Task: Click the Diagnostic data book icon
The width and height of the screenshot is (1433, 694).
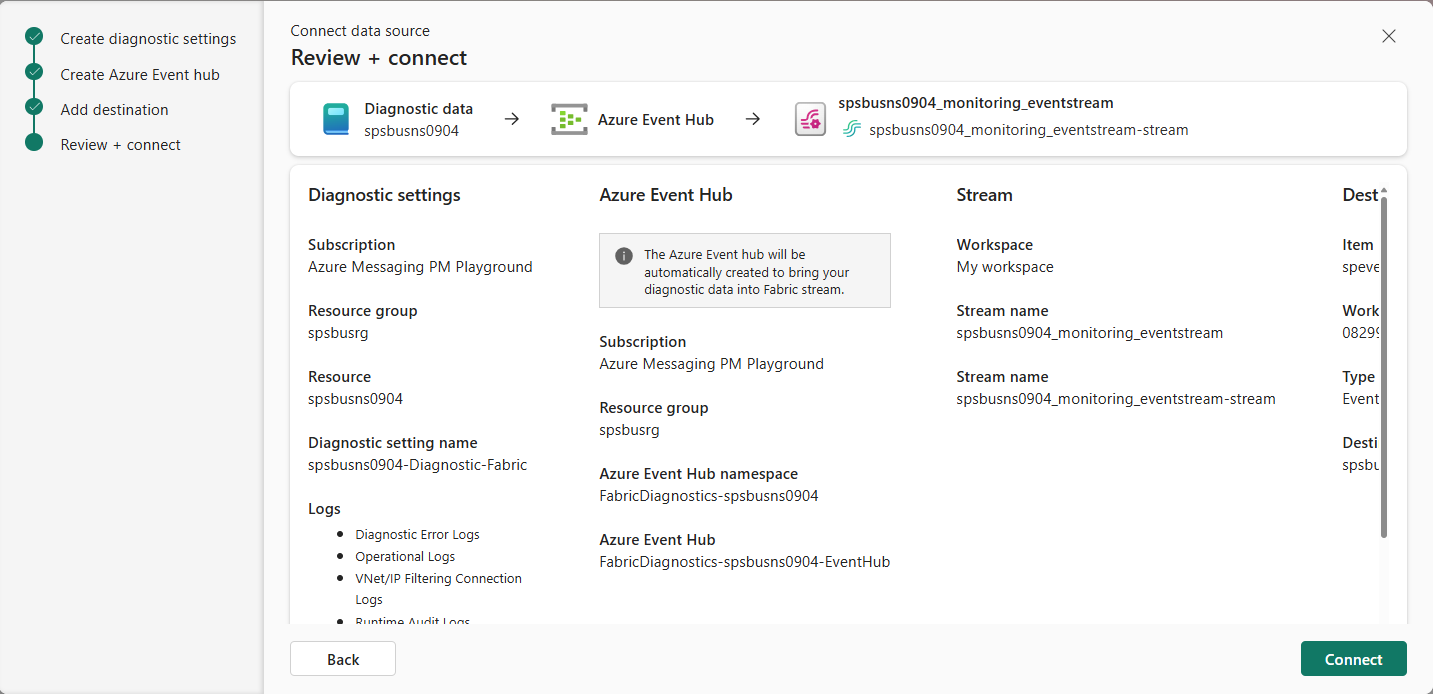Action: click(335, 119)
